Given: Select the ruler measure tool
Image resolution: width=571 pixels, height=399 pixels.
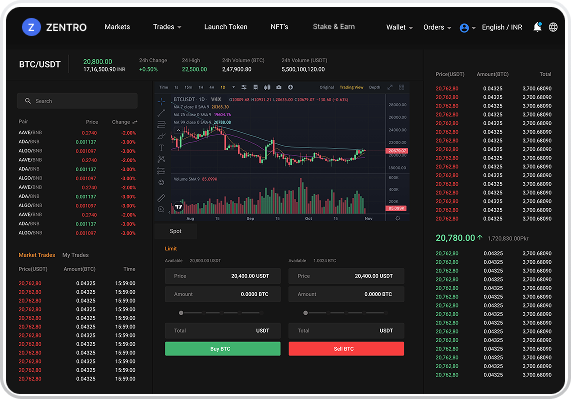Looking at the screenshot, I should point(161,198).
